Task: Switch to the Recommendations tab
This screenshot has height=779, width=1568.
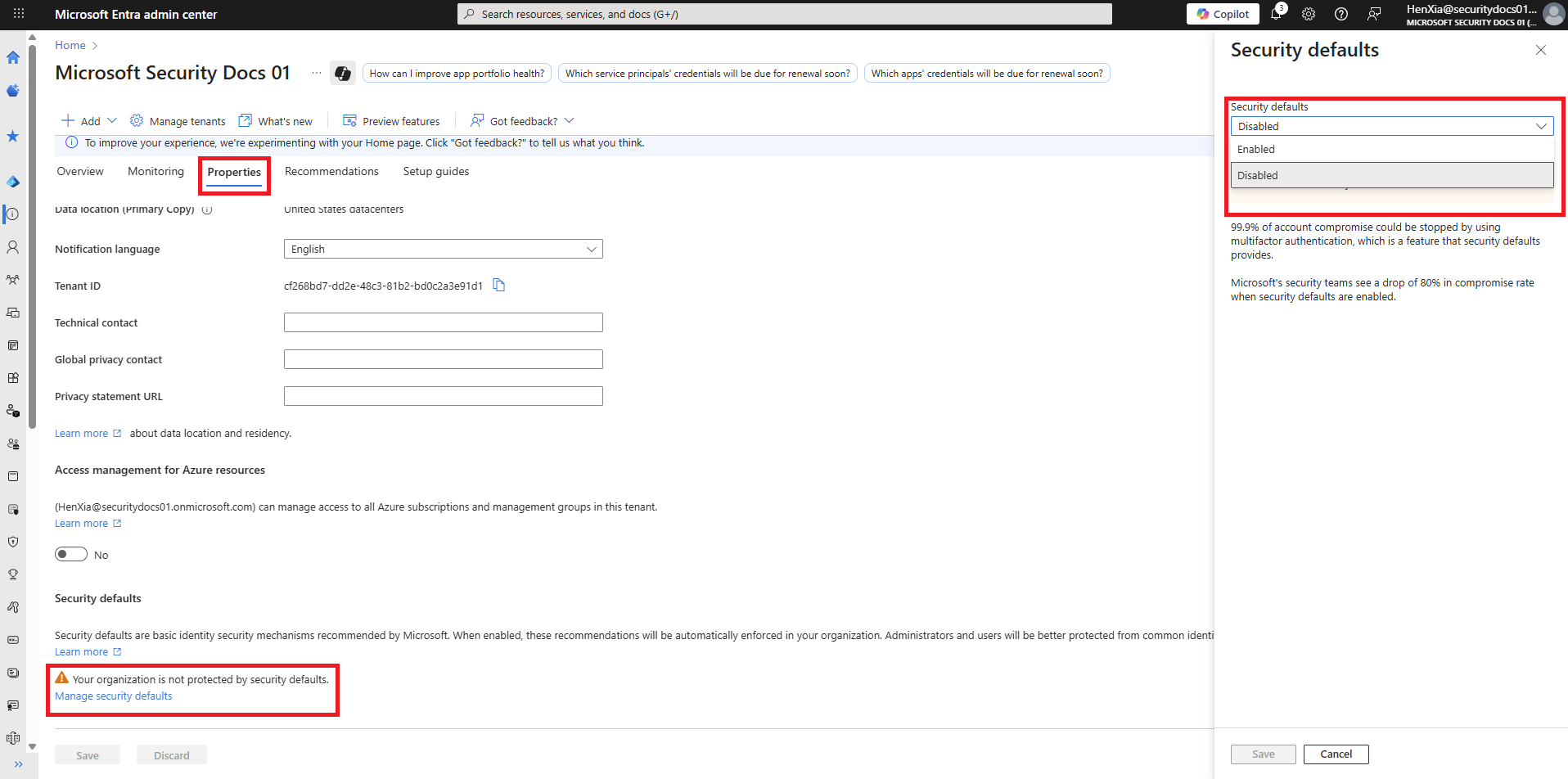Action: (331, 171)
